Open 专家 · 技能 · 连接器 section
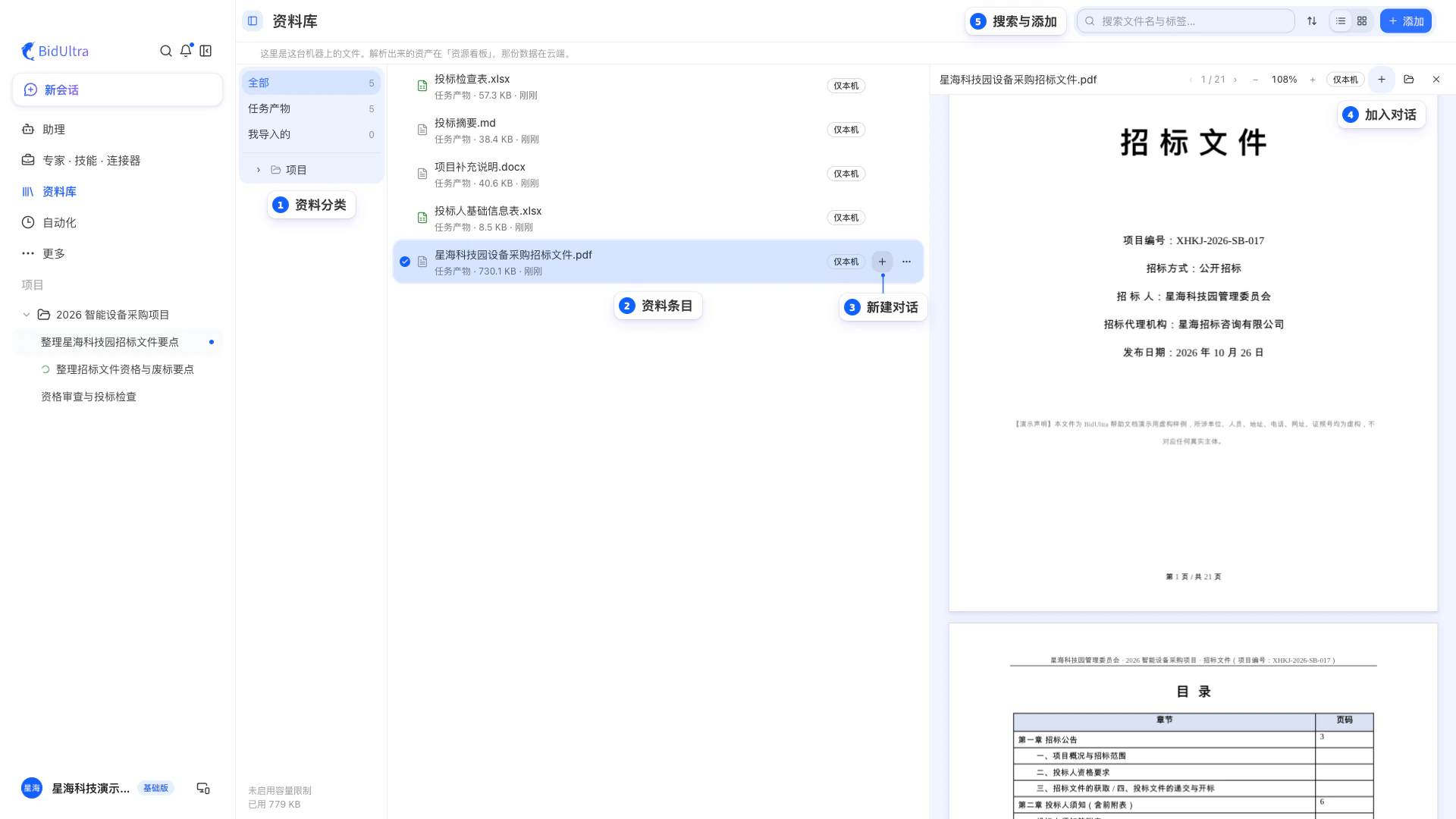1456x819 pixels. coord(118,161)
